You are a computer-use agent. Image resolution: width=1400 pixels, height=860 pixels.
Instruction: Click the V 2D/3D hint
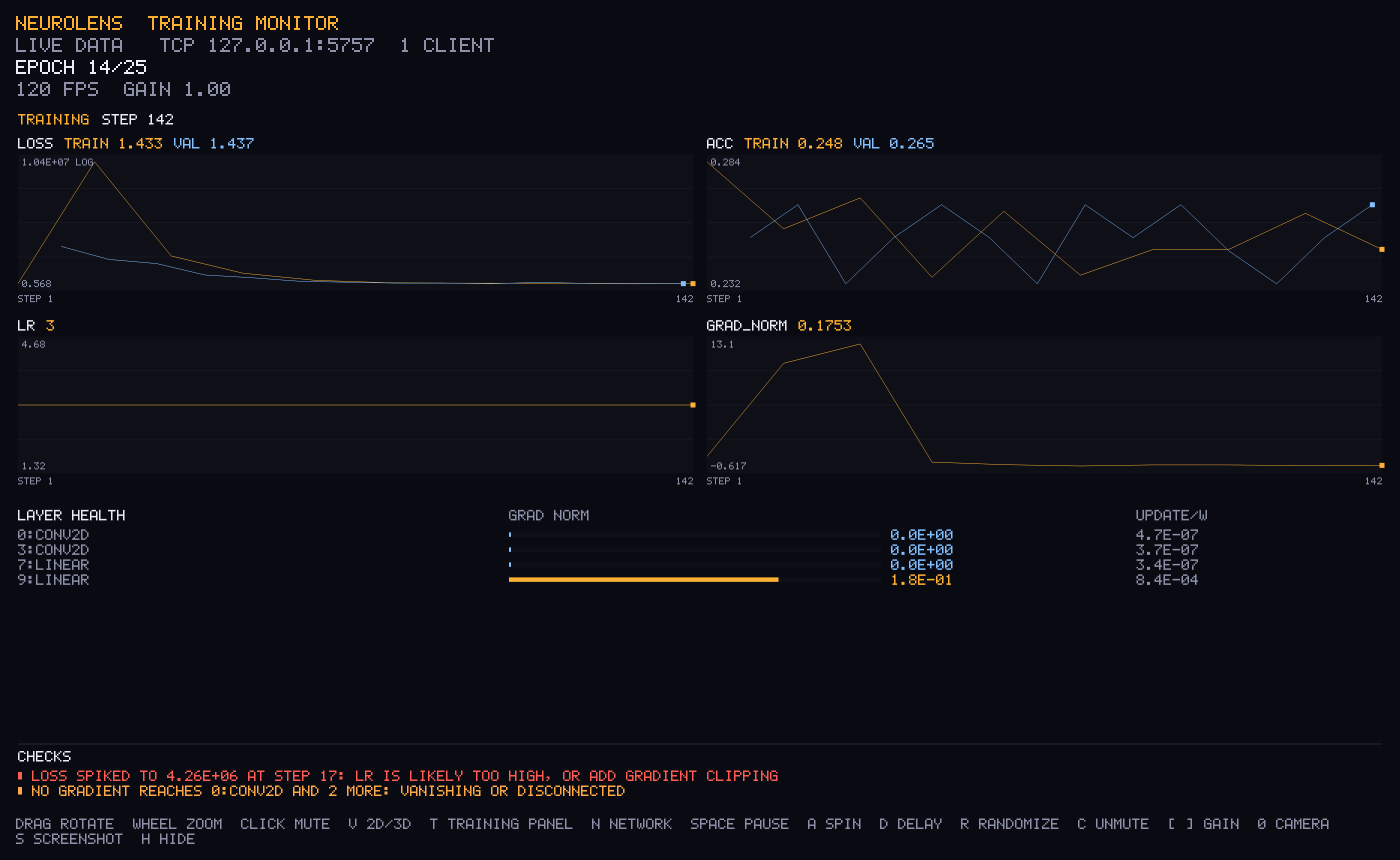379,824
